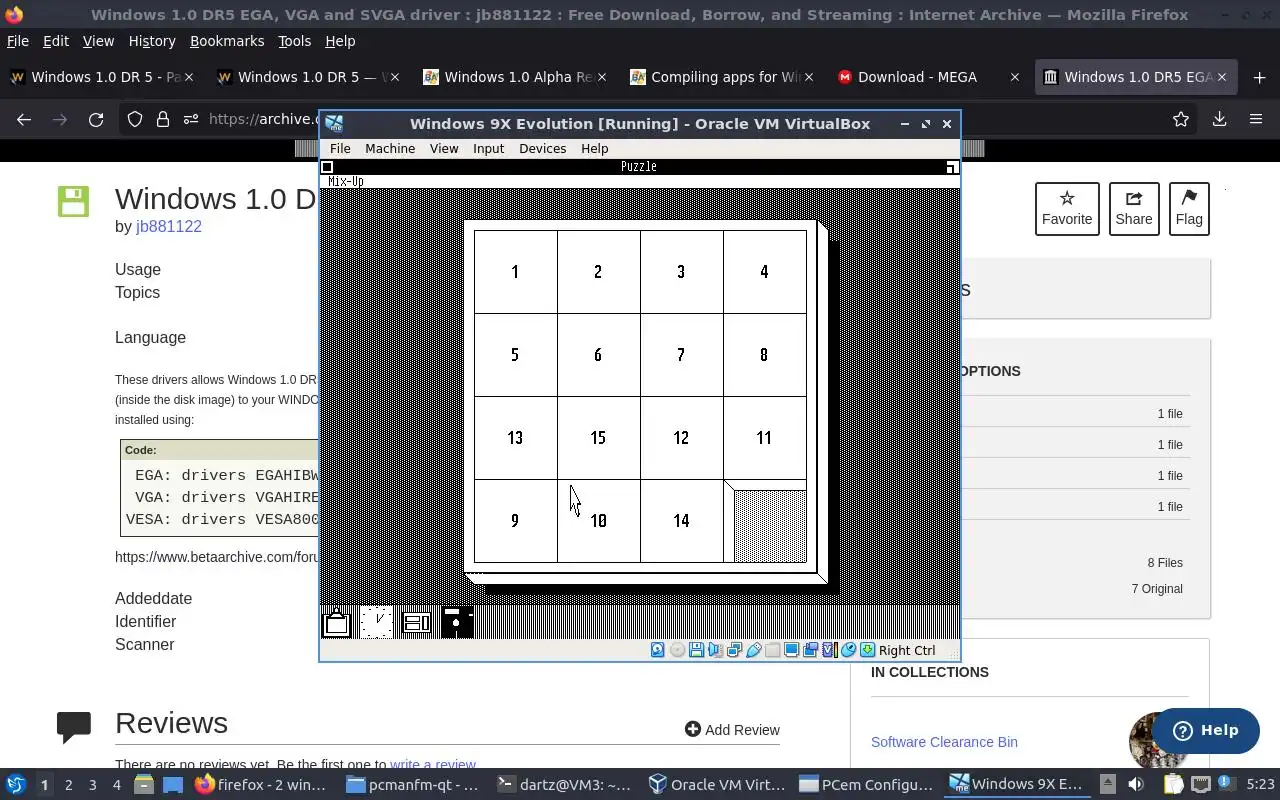Click the Favorite button
This screenshot has height=800, width=1280.
point(1067,209)
